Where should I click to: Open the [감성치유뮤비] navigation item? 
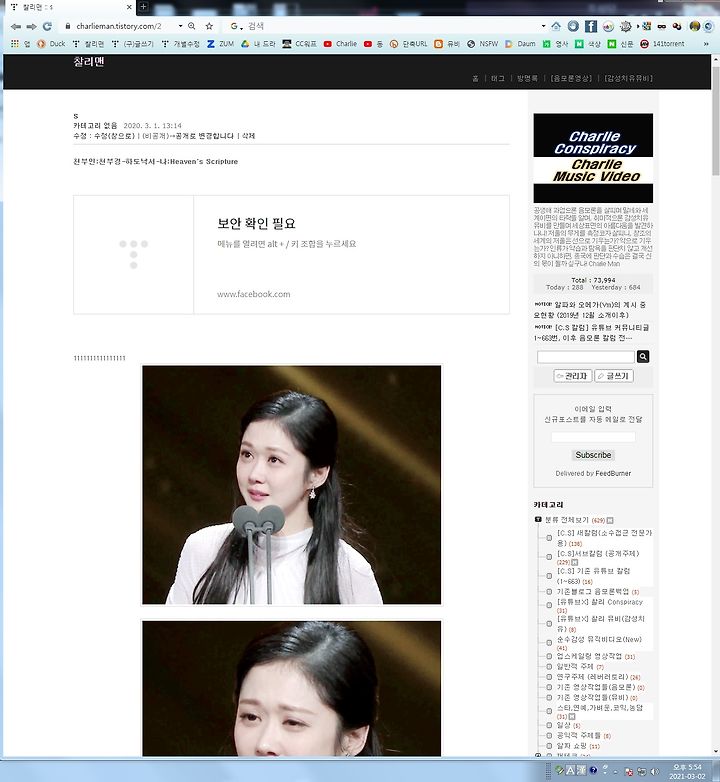[628, 78]
